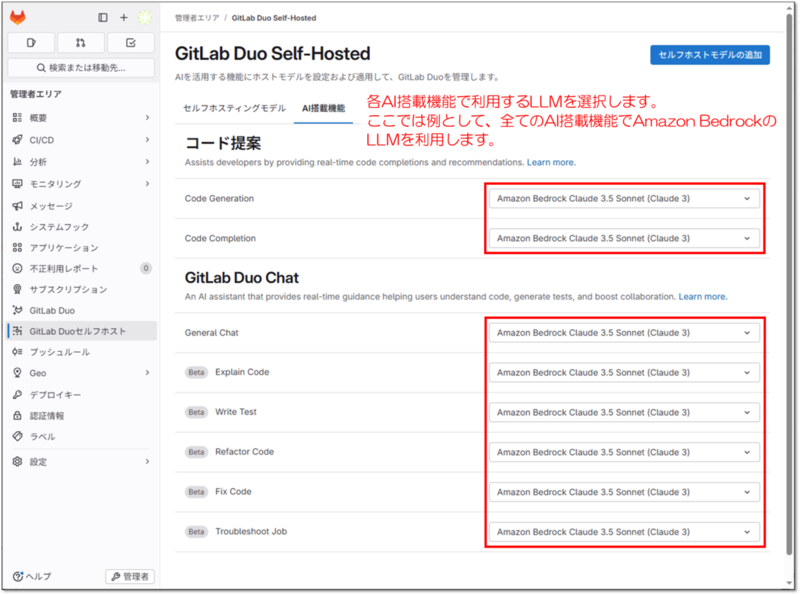Expand the 概要 sidebar chevron

pos(147,118)
